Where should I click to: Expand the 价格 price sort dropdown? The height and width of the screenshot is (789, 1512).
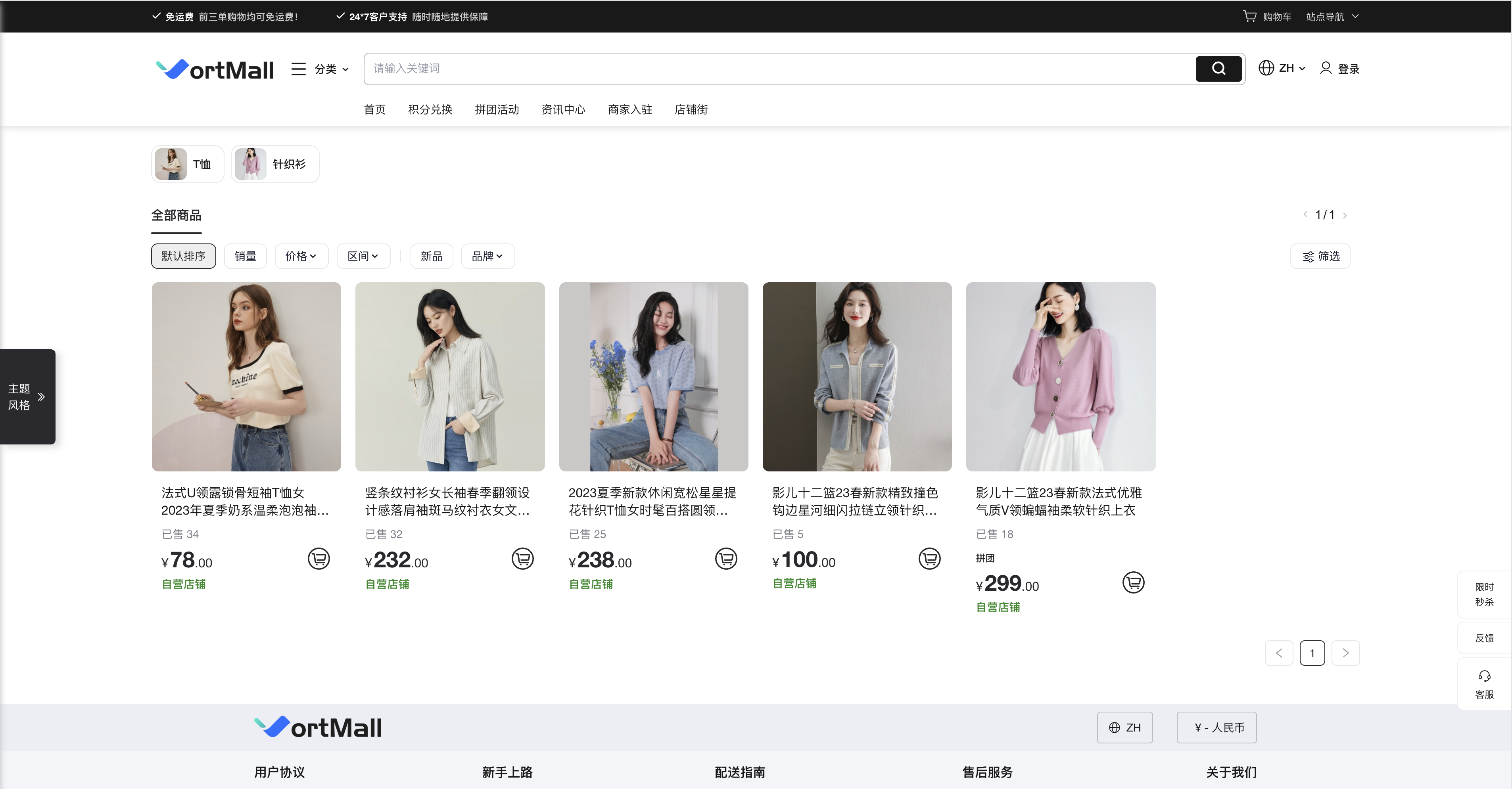click(301, 257)
